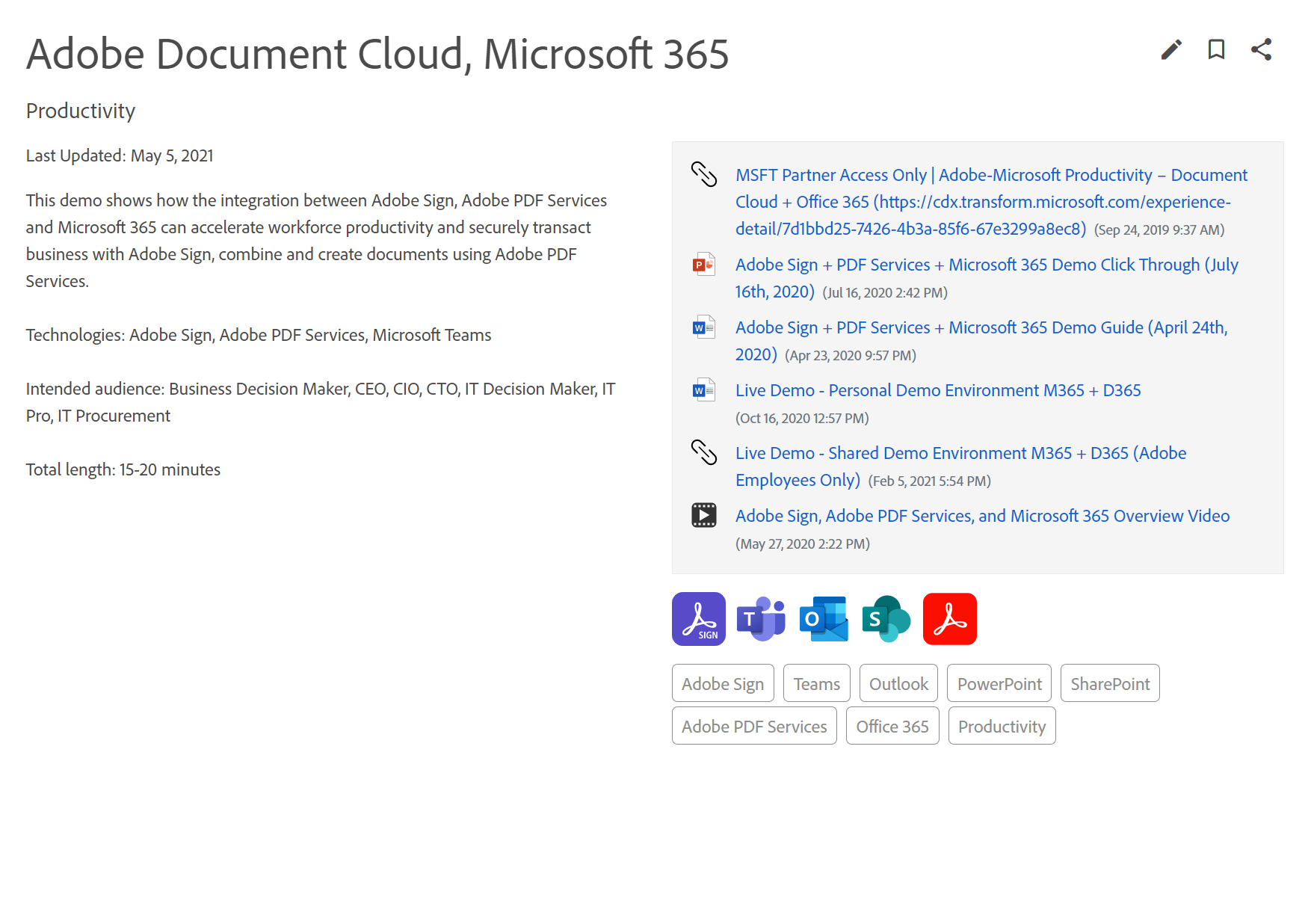Click the video icon beside Overview Video
Screen dimensions: 1308x924
coord(703,515)
